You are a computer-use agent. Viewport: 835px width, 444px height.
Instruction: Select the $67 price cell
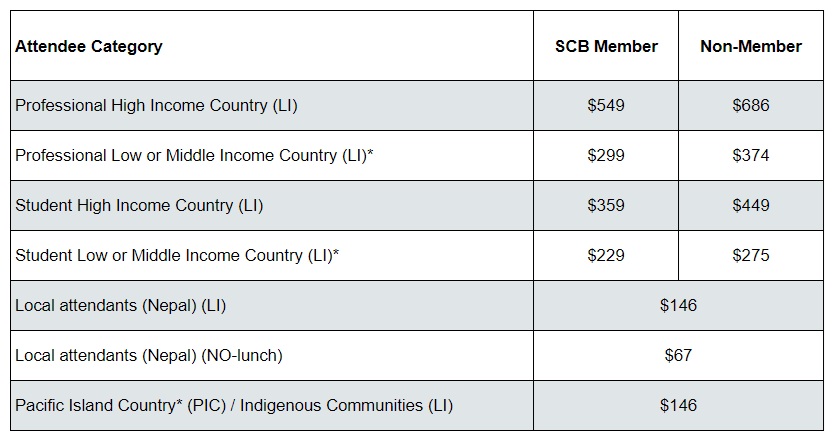point(678,355)
